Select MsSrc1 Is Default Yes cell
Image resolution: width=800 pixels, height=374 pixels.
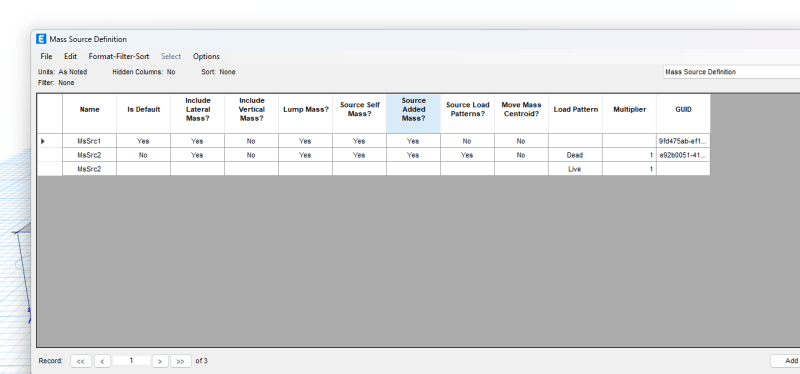click(x=143, y=141)
